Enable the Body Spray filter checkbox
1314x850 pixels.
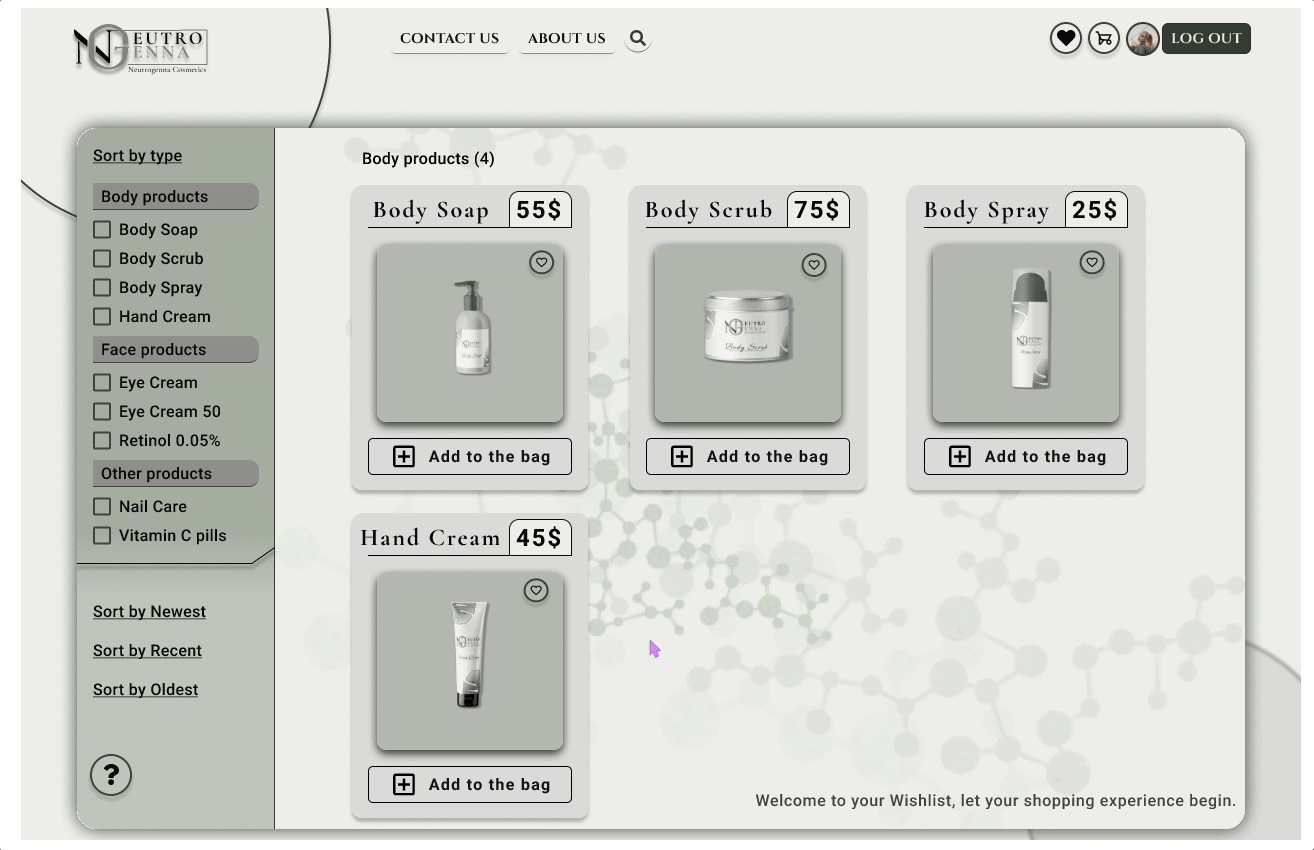[x=102, y=288]
